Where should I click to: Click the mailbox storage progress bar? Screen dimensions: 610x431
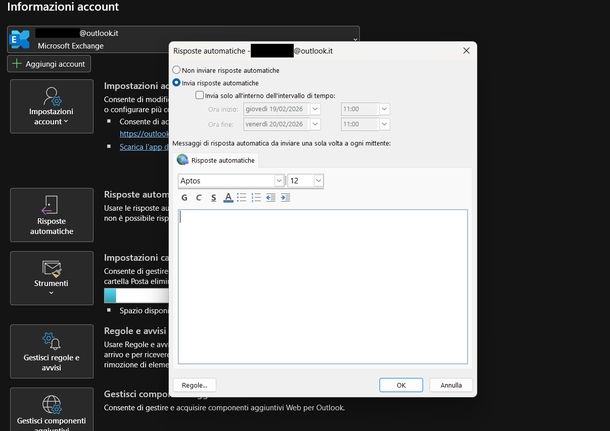tap(137, 296)
